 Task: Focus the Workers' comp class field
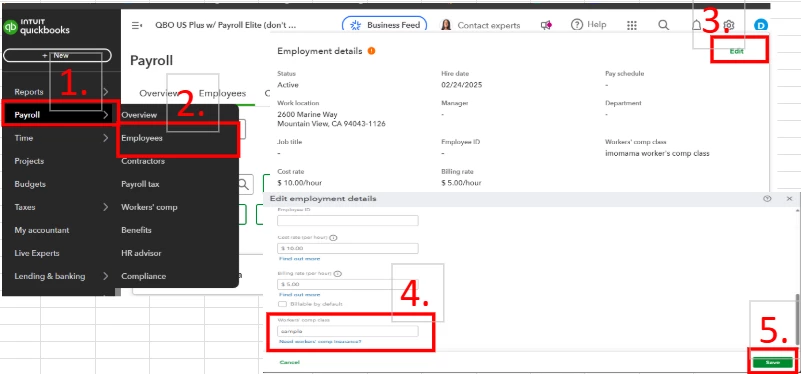point(348,331)
